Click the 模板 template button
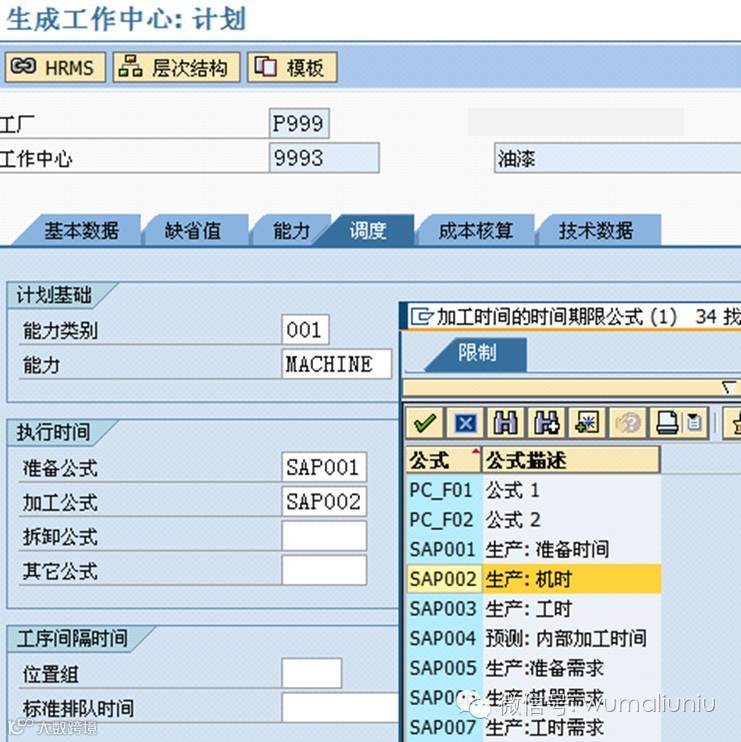This screenshot has width=741, height=742. pos(292,67)
